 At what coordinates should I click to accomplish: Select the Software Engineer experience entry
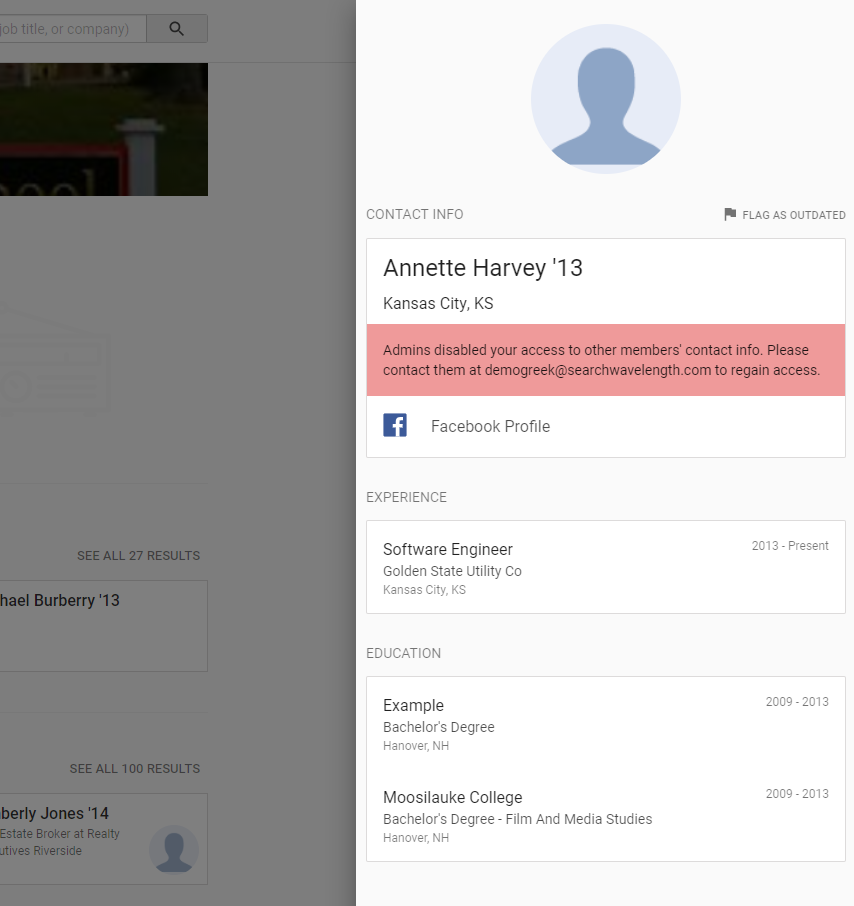click(448, 549)
